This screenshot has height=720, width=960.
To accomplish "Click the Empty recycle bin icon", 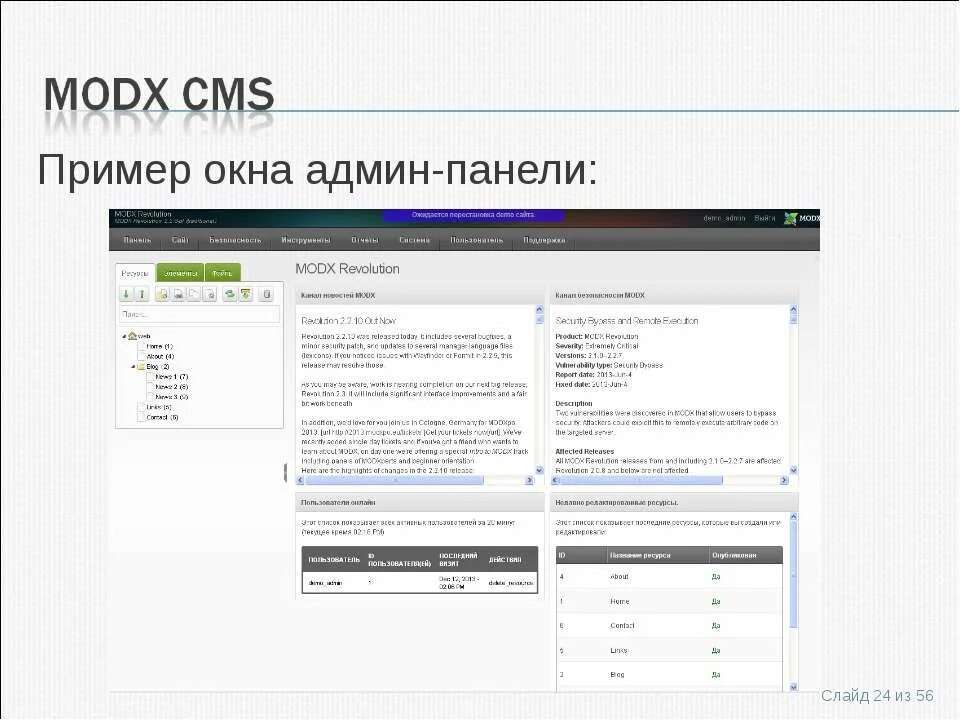I will point(266,294).
